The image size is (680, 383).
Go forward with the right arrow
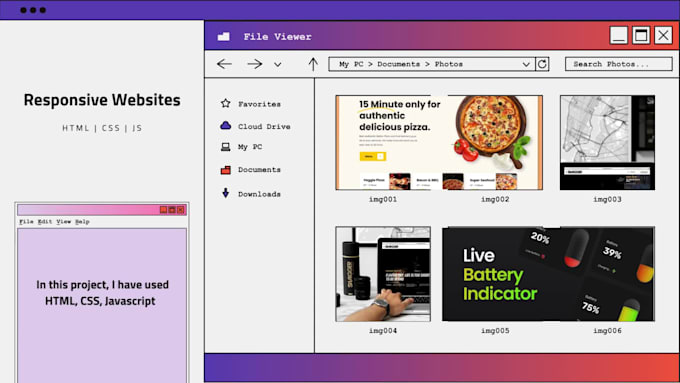(x=255, y=64)
